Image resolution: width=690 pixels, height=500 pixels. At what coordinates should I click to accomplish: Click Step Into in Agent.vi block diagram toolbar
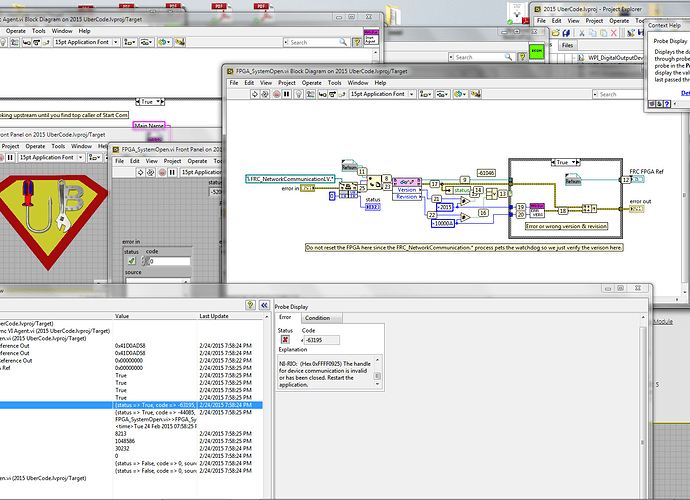(x=26, y=43)
